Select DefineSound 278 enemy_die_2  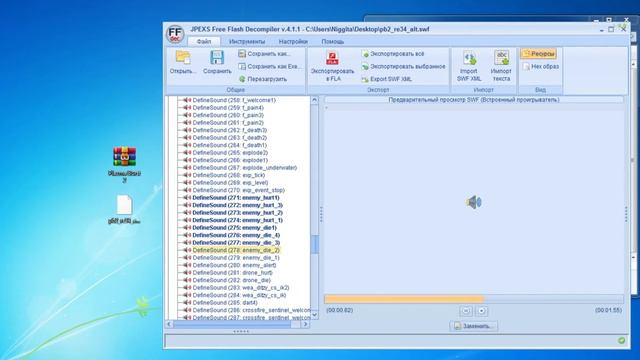coord(236,250)
